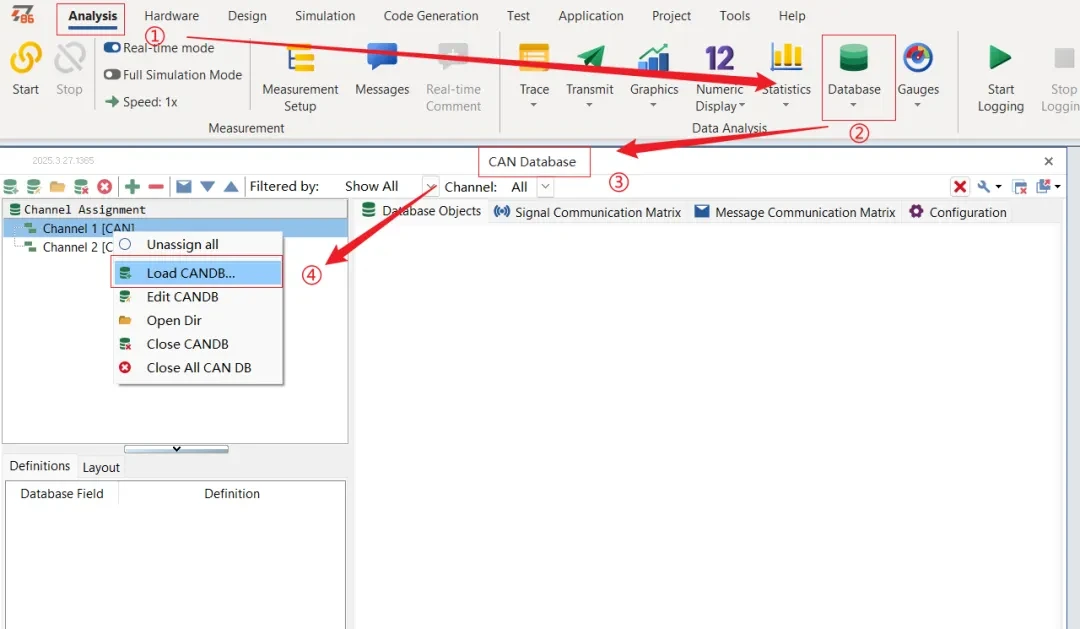
Task: Open the Channel All dropdown
Action: [545, 187]
